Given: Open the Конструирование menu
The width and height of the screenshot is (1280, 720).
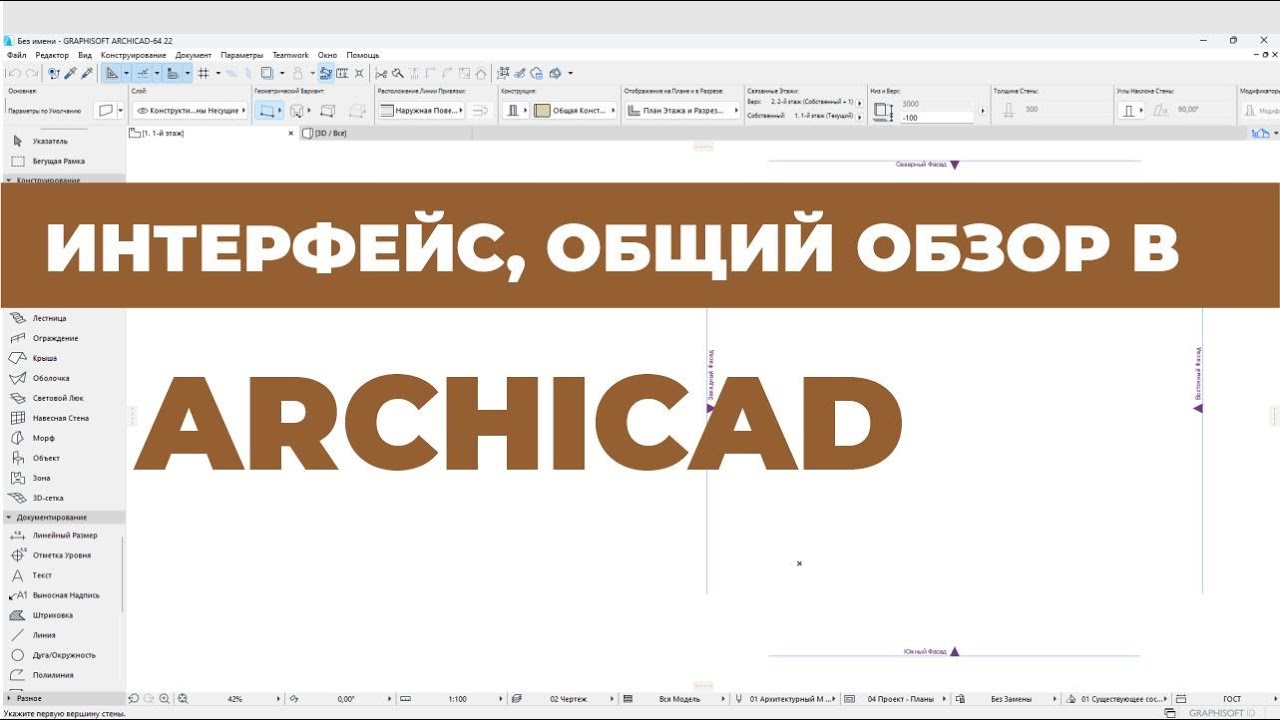Looking at the screenshot, I should [133, 55].
